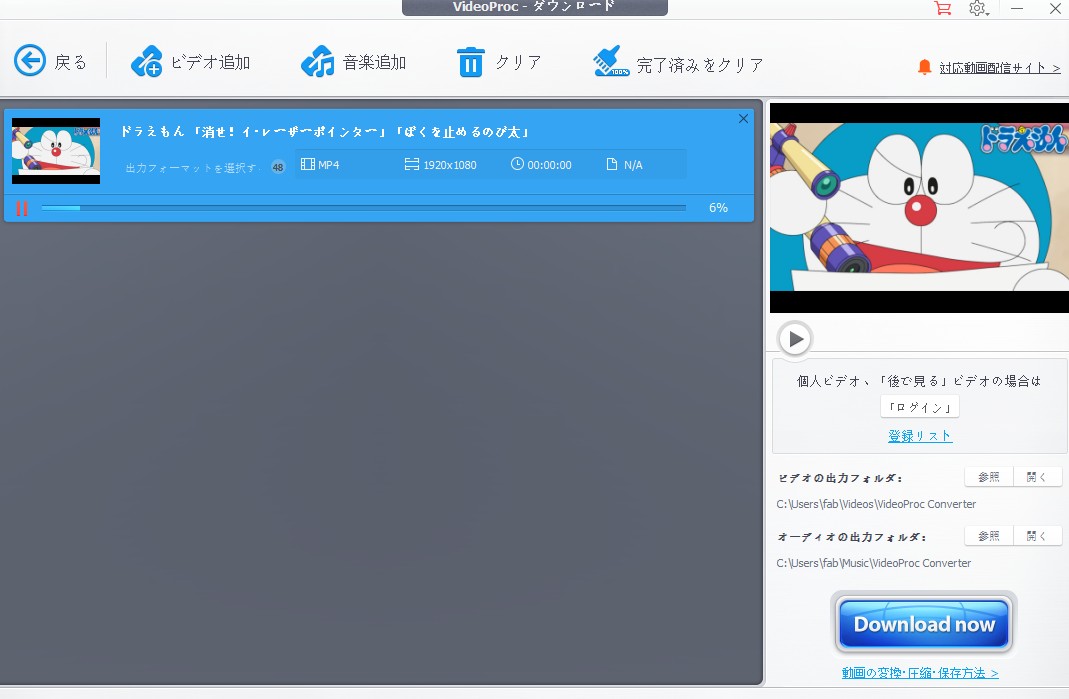Click 開く for the video output folder
Screen dimensions: 1069x699
pos(1037,477)
